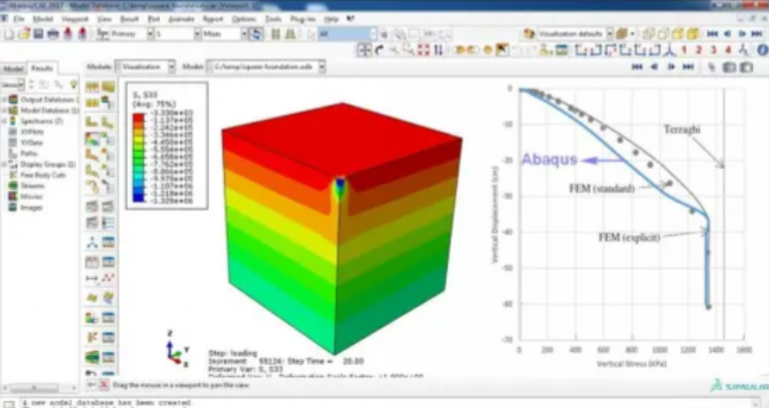Select the Pan View tool
This screenshot has height=408, width=769.
pyautogui.click(x=364, y=50)
